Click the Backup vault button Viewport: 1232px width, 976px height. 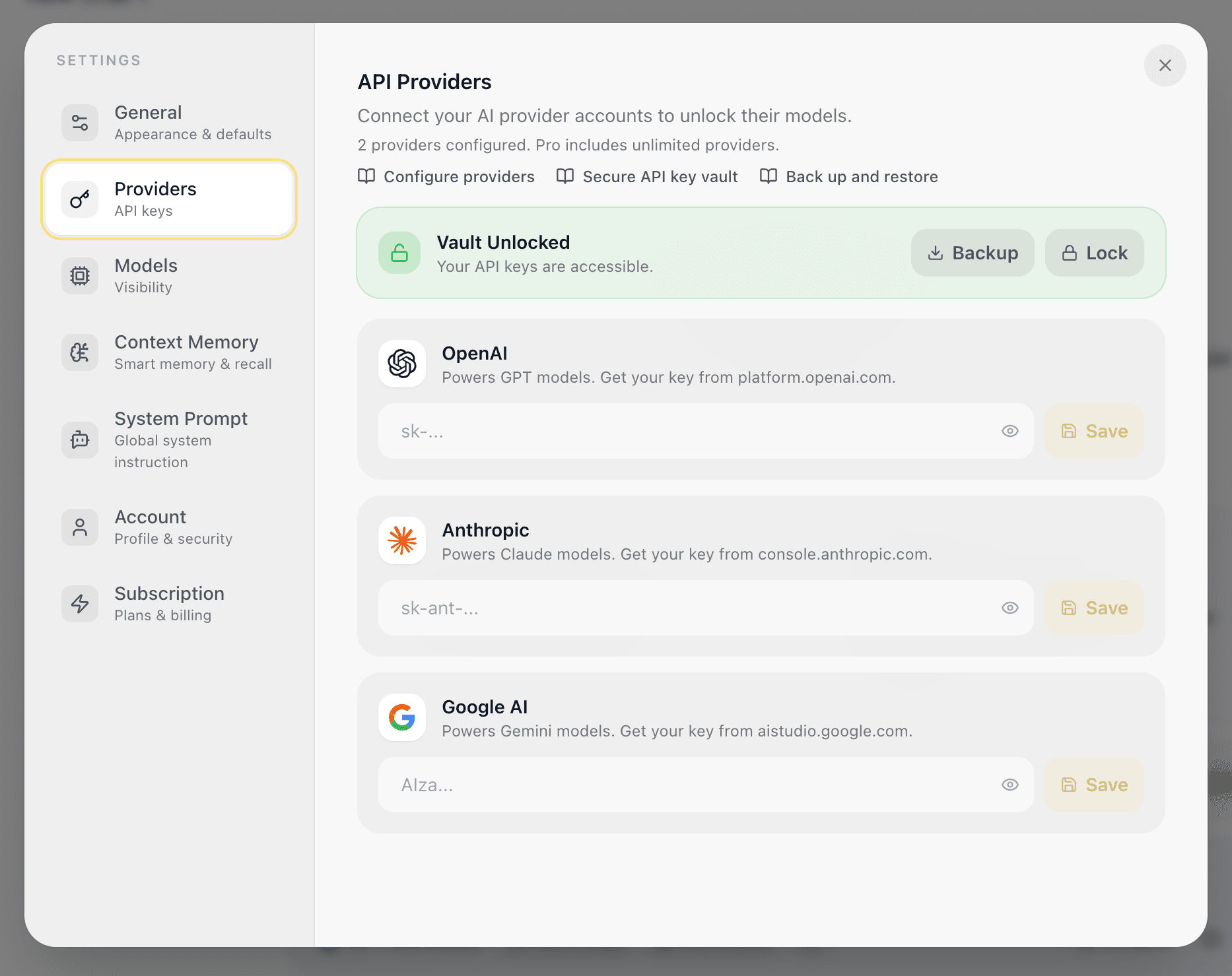(973, 253)
